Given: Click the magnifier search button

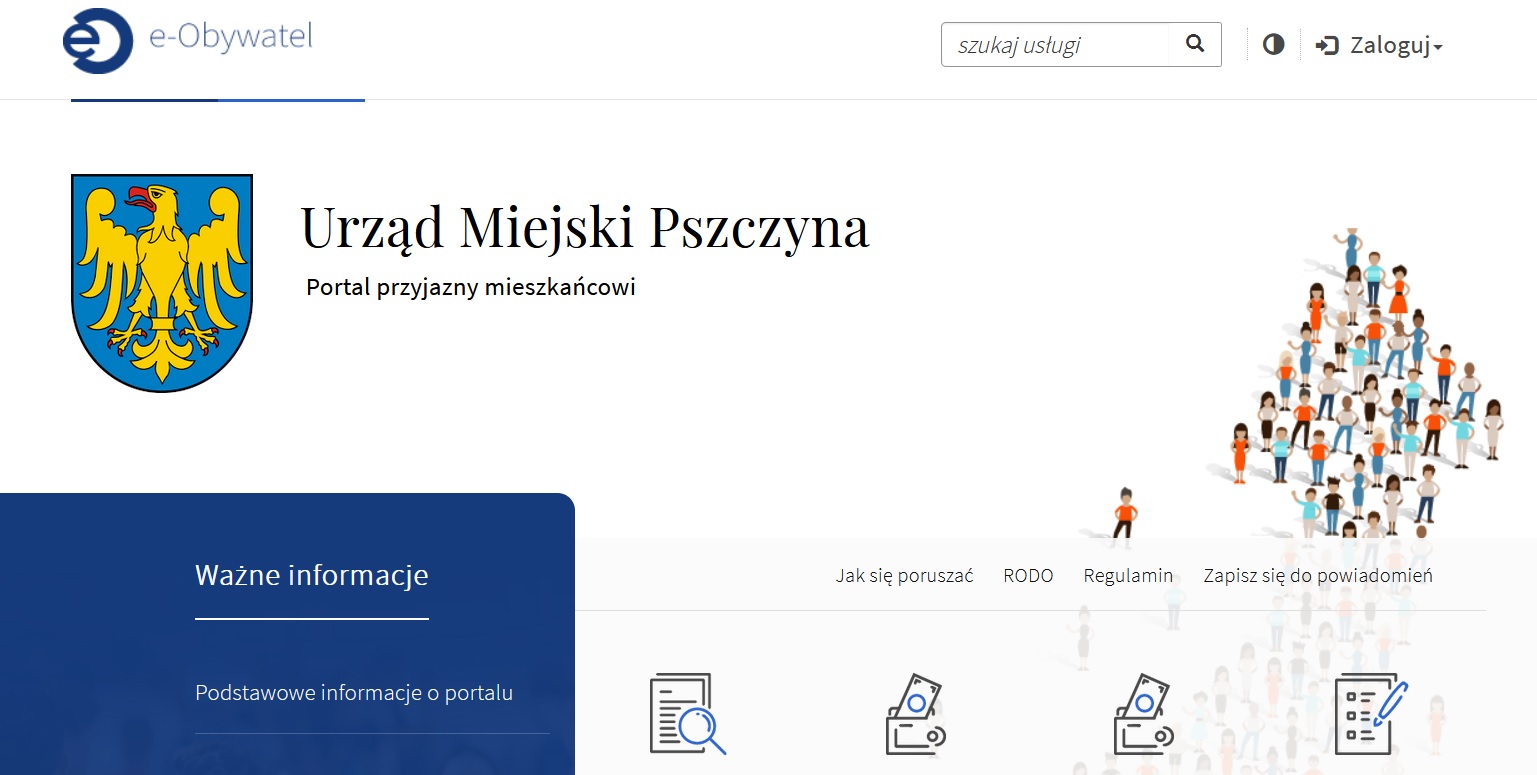Looking at the screenshot, I should (x=1195, y=44).
